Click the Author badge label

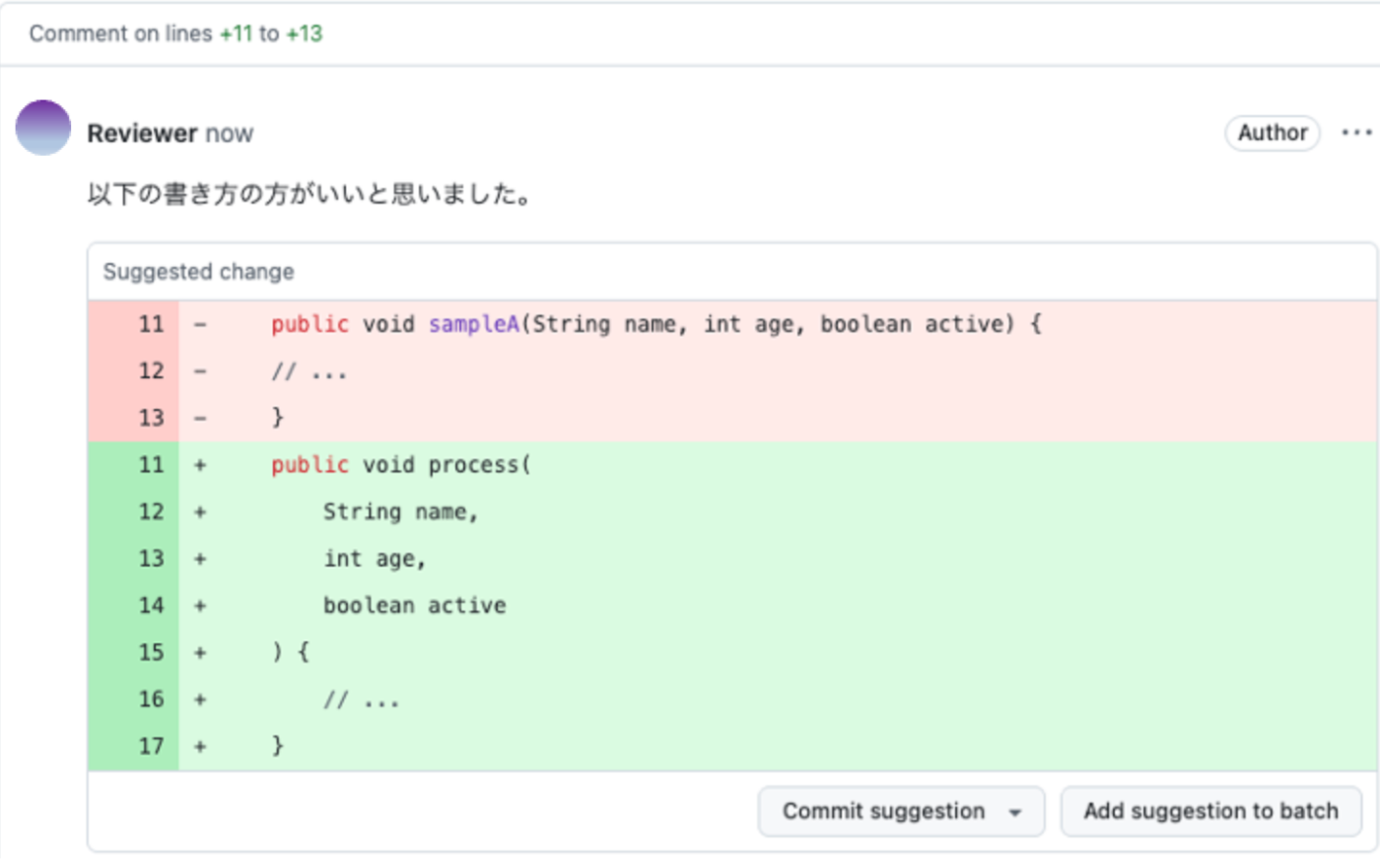1272,133
